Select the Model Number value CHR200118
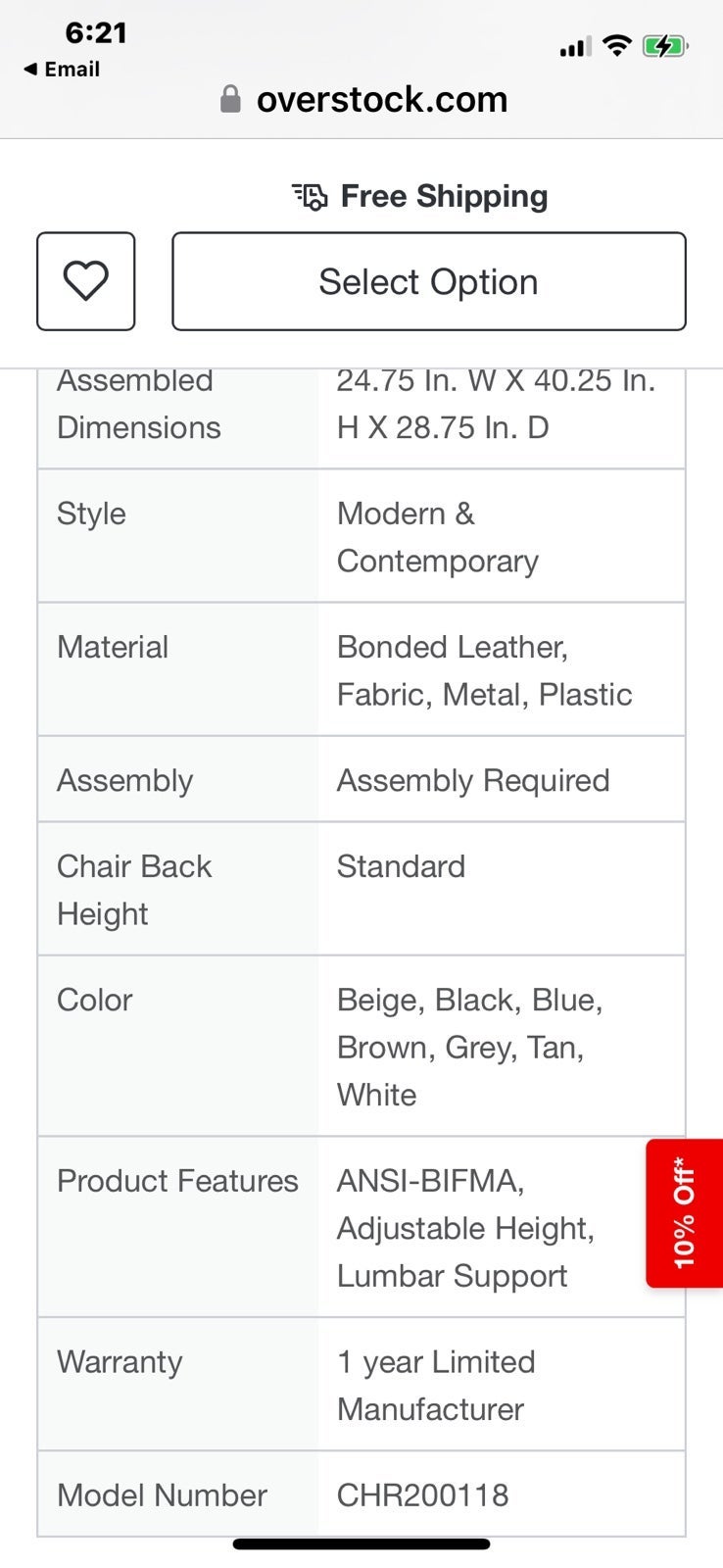 pyautogui.click(x=423, y=1494)
